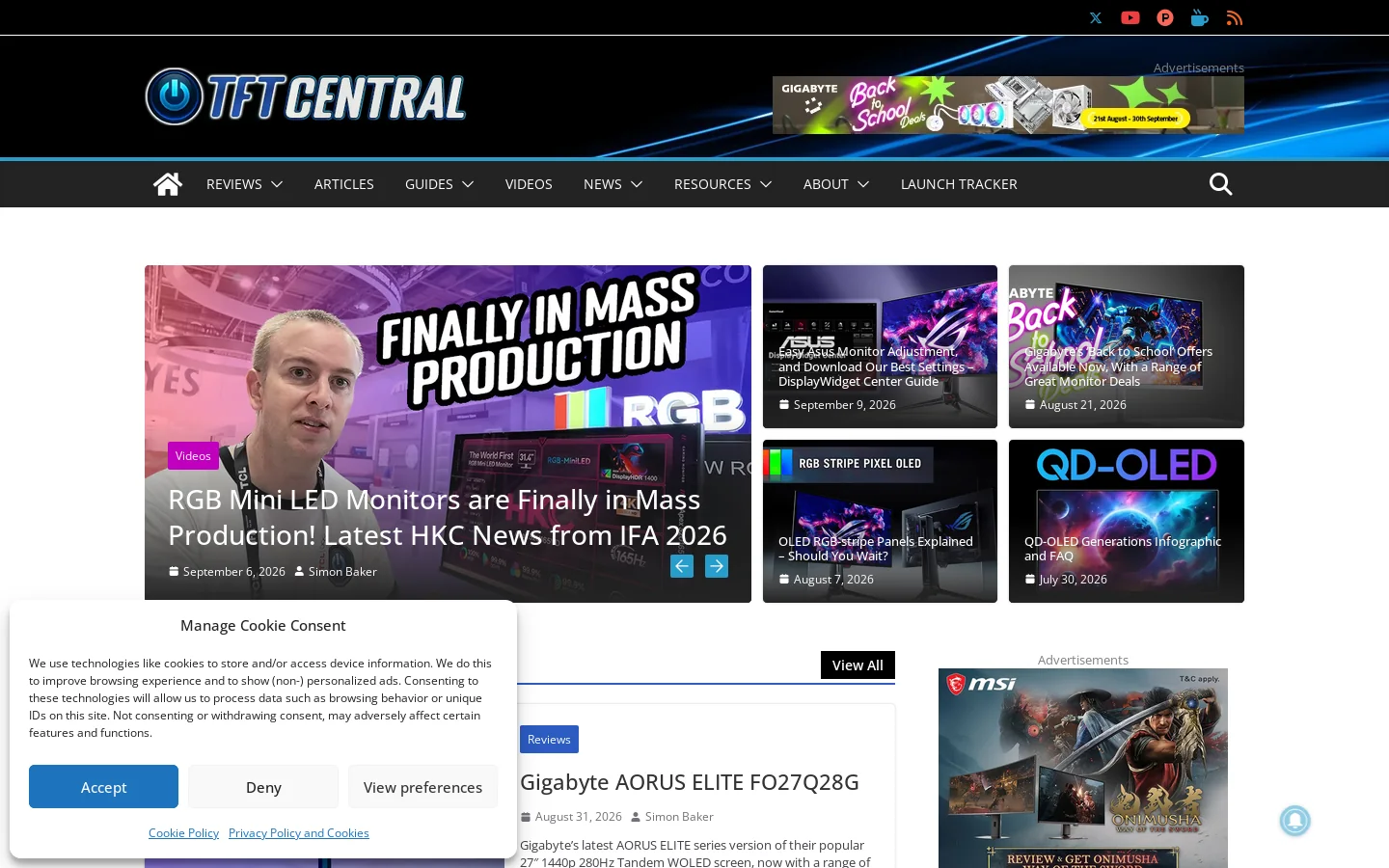Click the TFT Central logo
This screenshot has height=868, width=1389.
[x=306, y=96]
